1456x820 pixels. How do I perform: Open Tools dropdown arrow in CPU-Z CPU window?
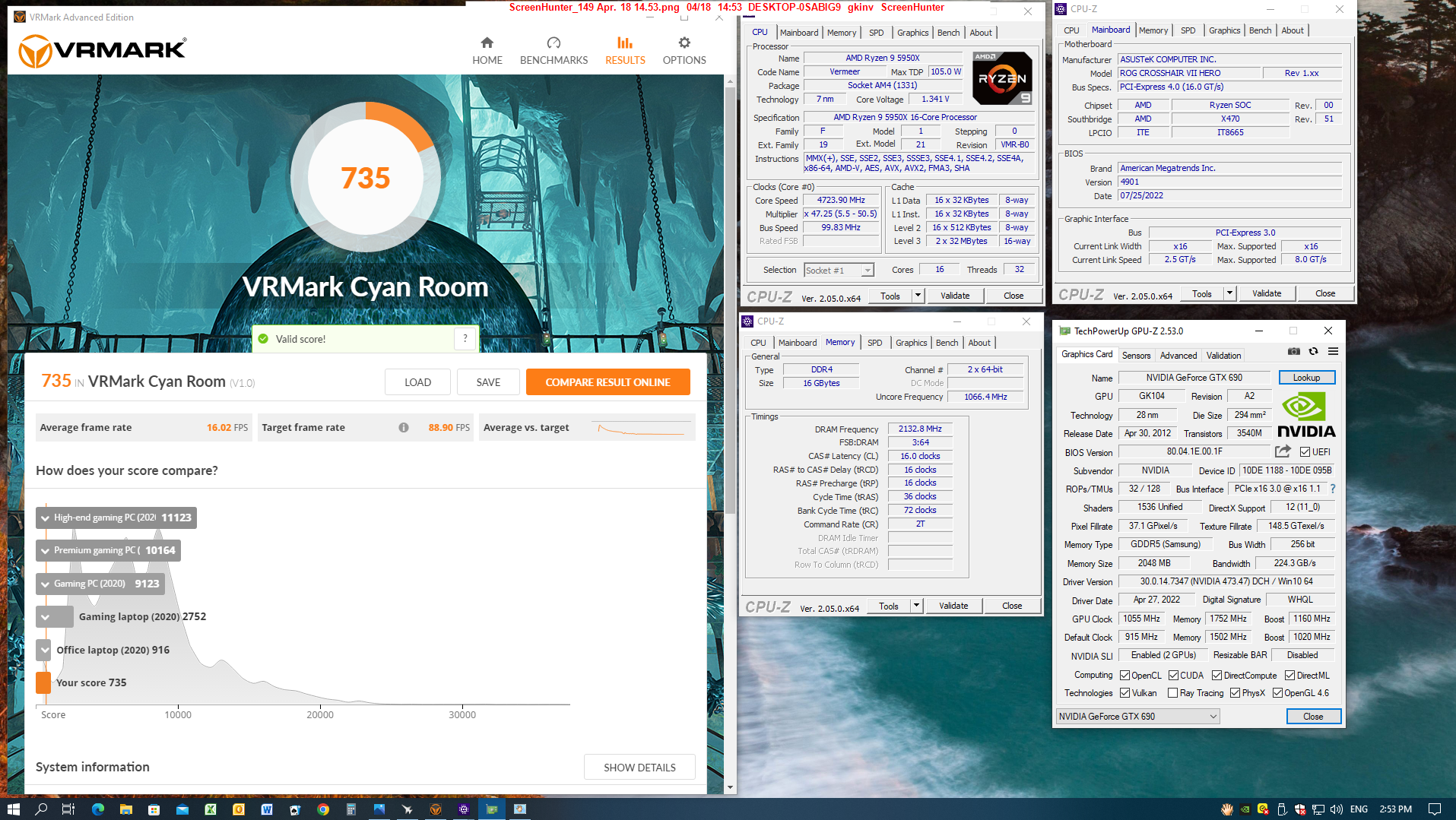click(x=918, y=296)
